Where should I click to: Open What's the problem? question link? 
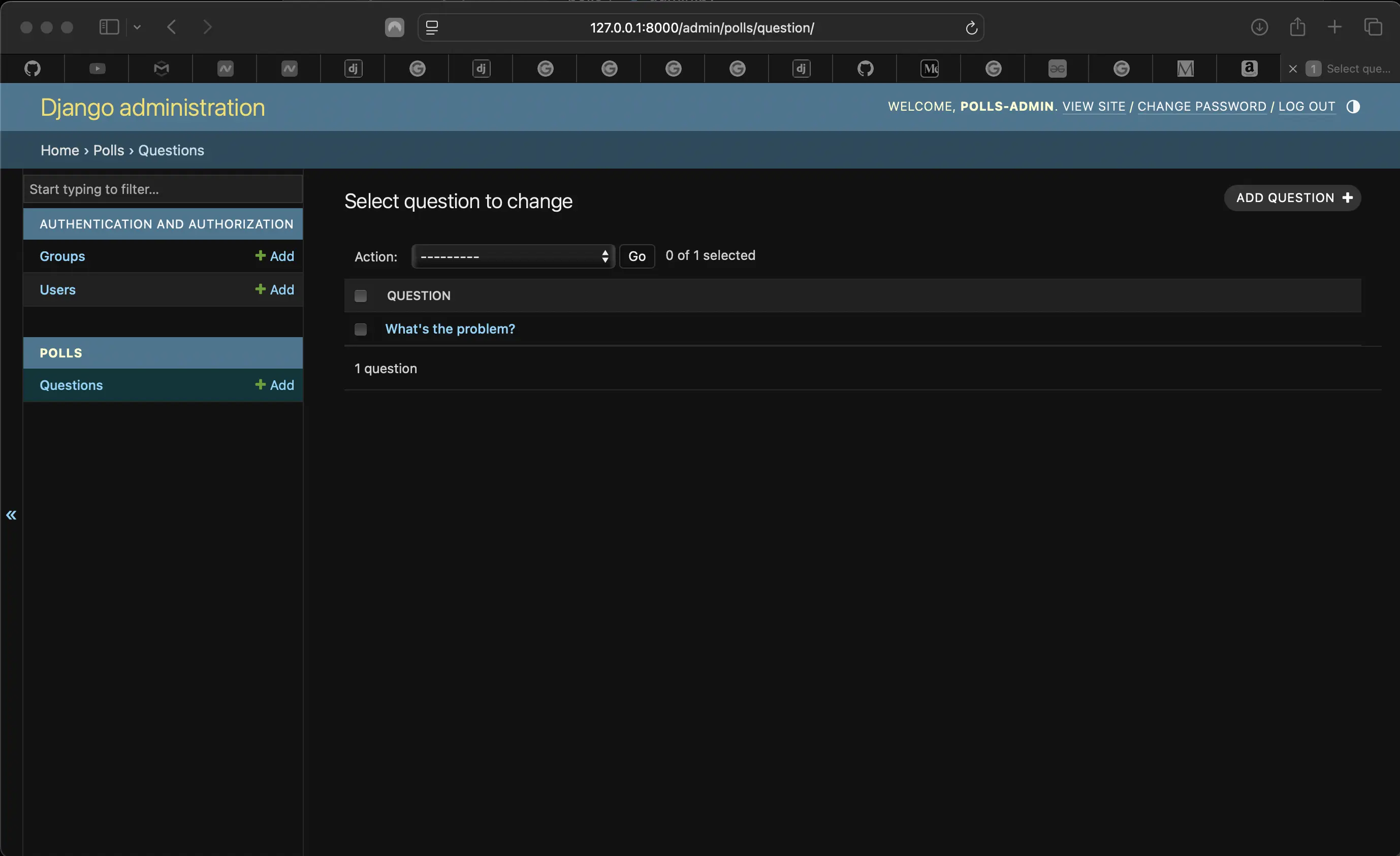450,329
